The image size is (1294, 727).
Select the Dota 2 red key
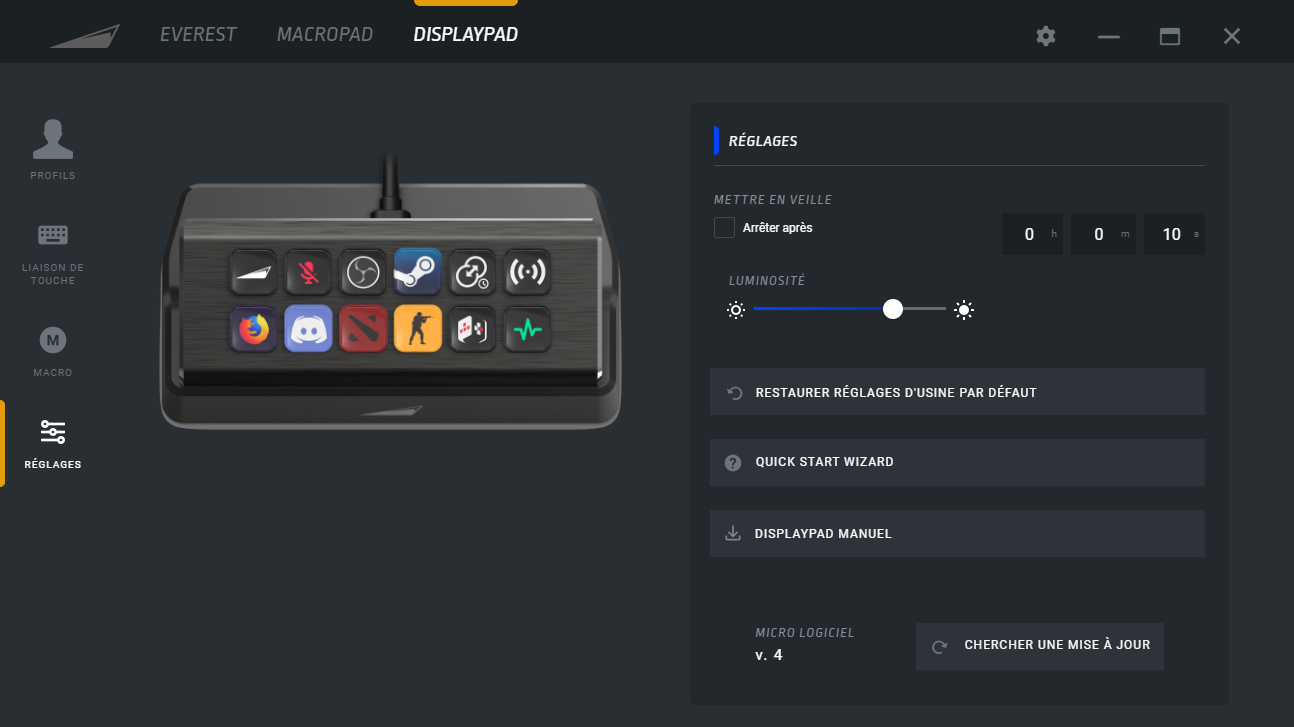click(x=362, y=329)
